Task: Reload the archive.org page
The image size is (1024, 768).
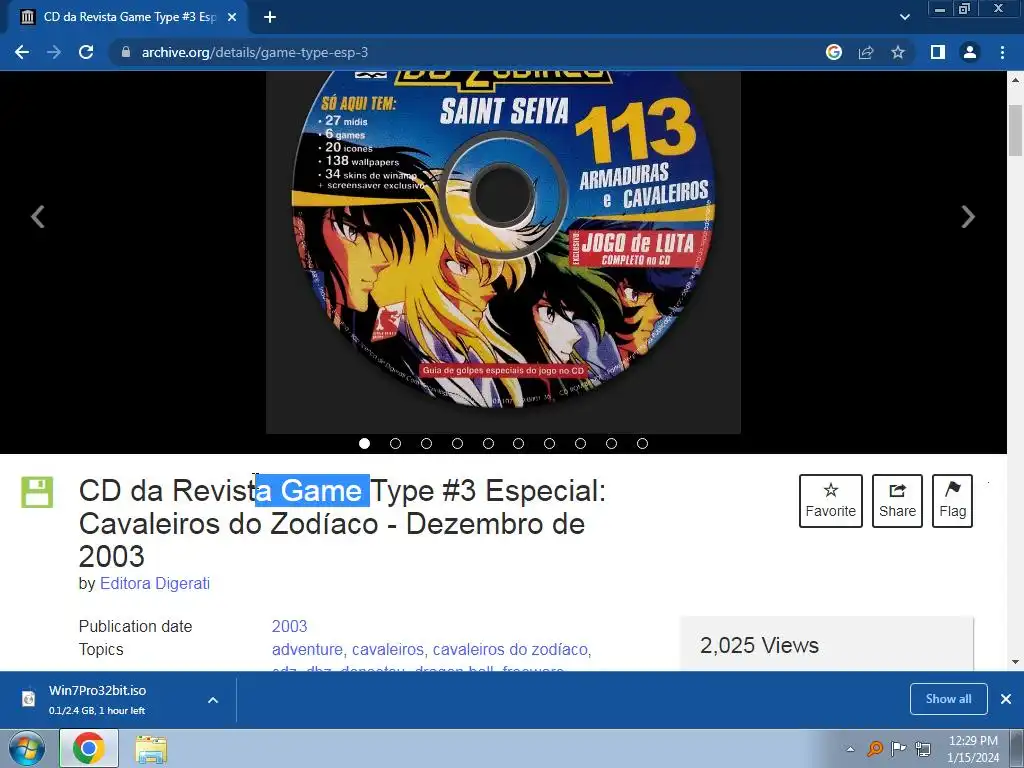Action: (x=86, y=52)
